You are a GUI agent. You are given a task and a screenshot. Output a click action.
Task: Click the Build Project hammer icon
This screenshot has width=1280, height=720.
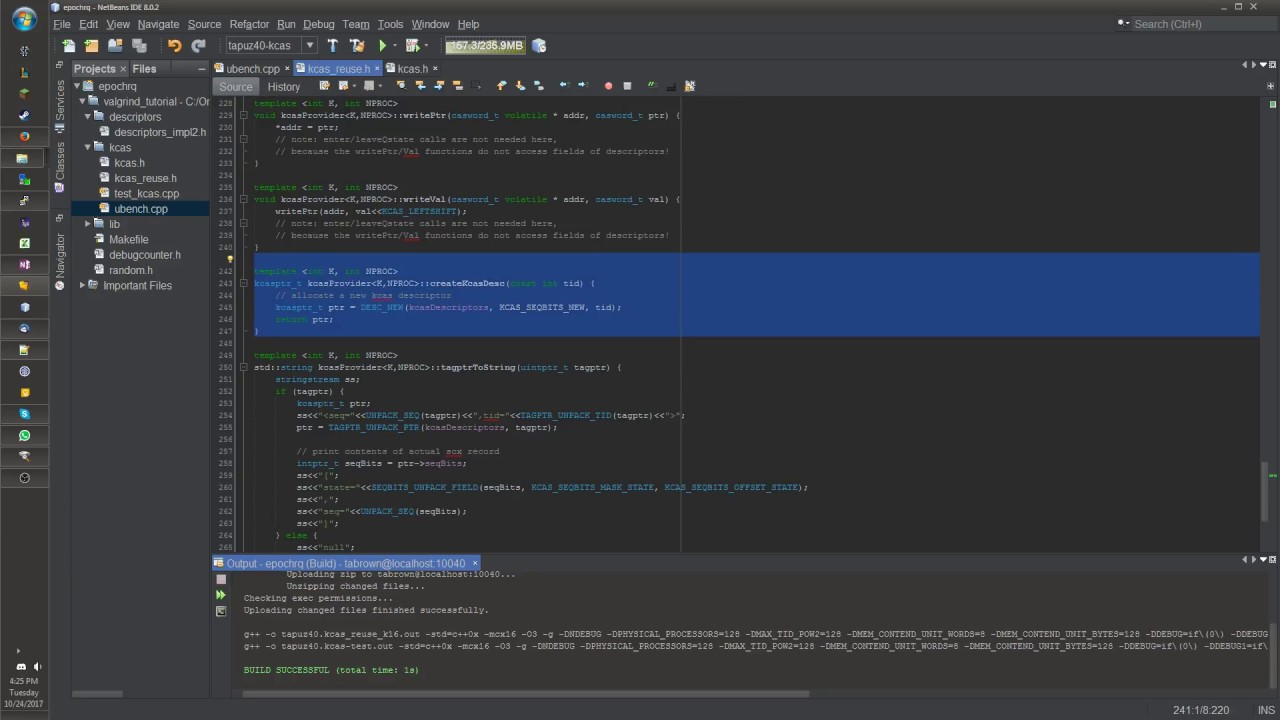click(333, 46)
